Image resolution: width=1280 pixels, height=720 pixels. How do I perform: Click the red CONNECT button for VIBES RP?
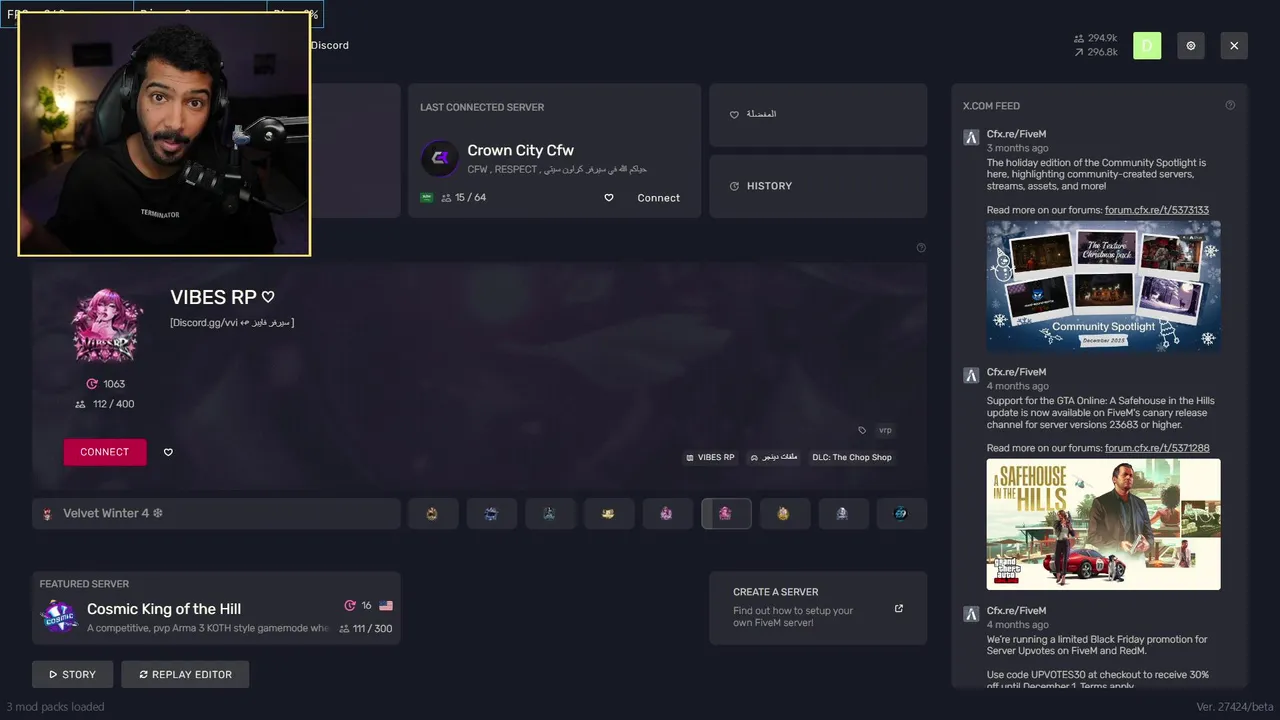click(x=105, y=452)
